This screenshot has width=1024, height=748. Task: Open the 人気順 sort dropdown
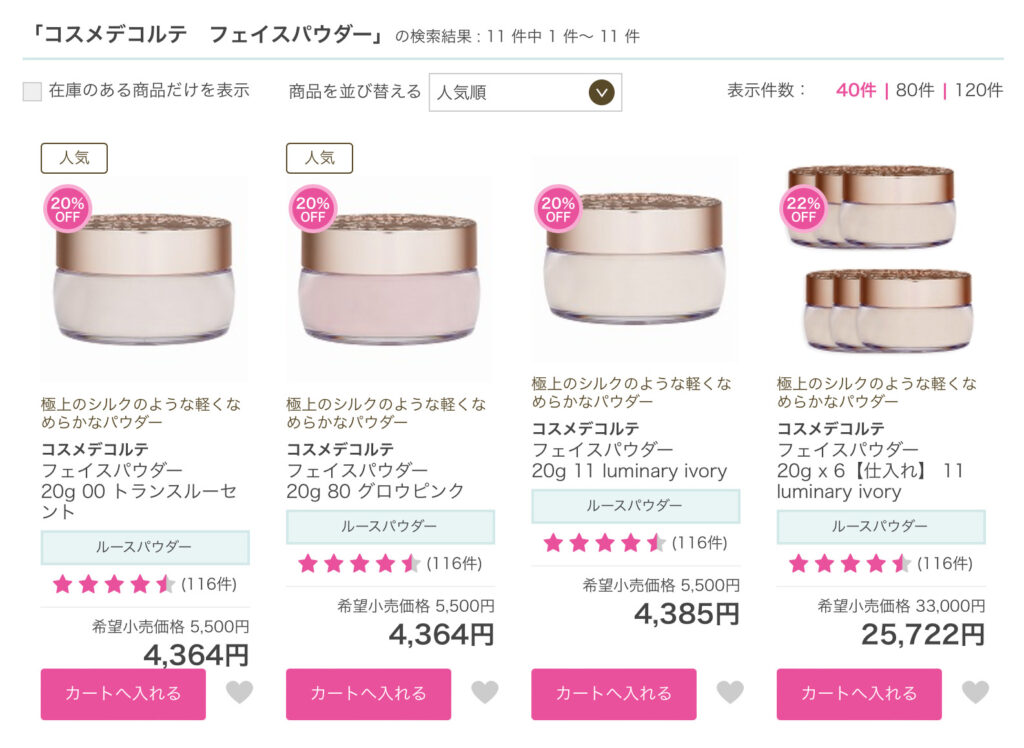(x=525, y=92)
